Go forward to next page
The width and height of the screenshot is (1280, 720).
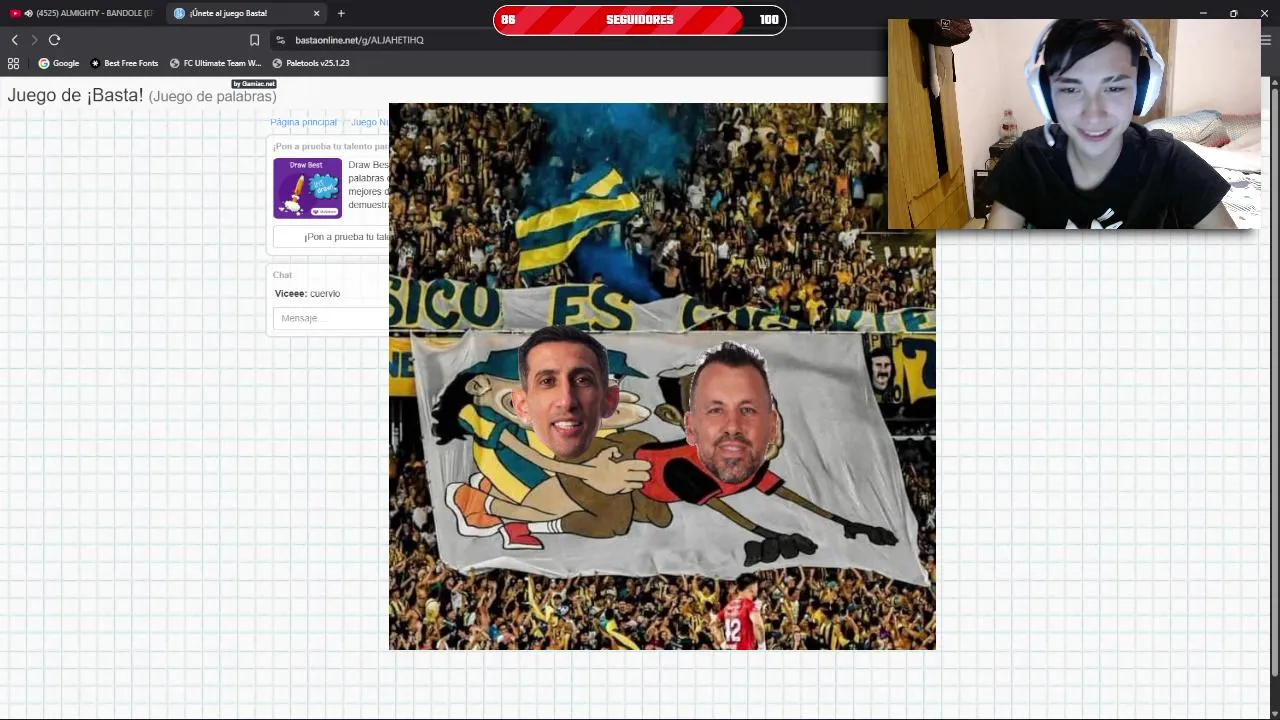[34, 40]
